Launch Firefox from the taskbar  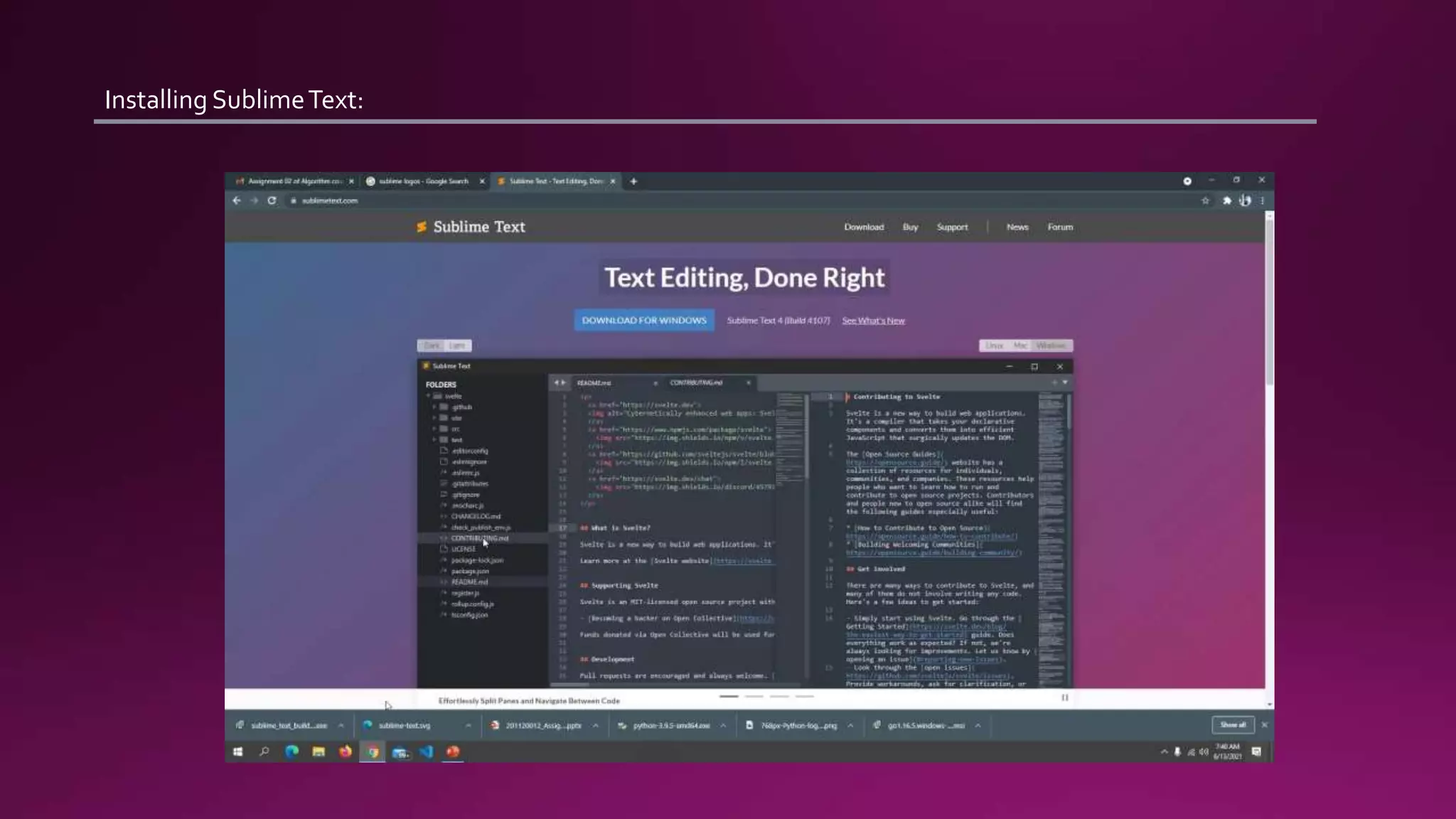tap(346, 751)
